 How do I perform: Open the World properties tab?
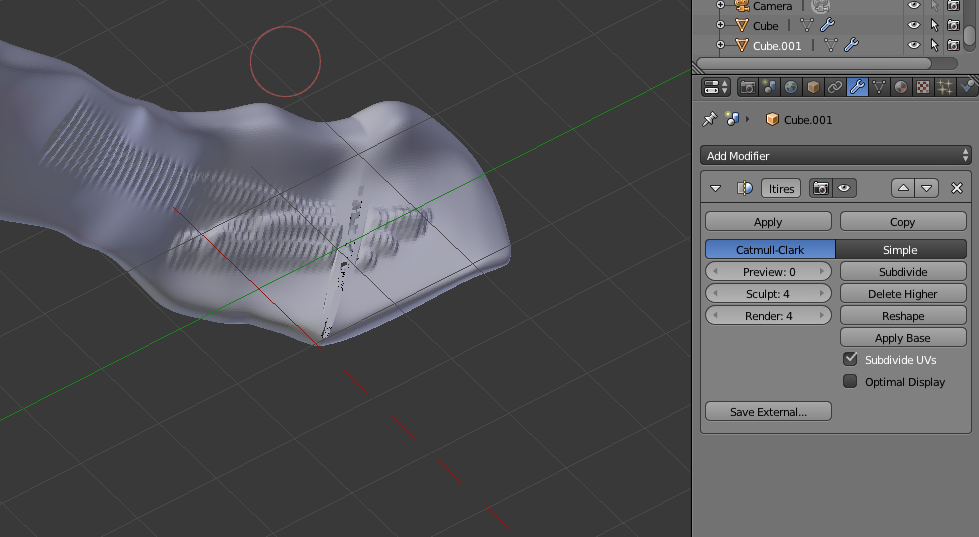(791, 87)
